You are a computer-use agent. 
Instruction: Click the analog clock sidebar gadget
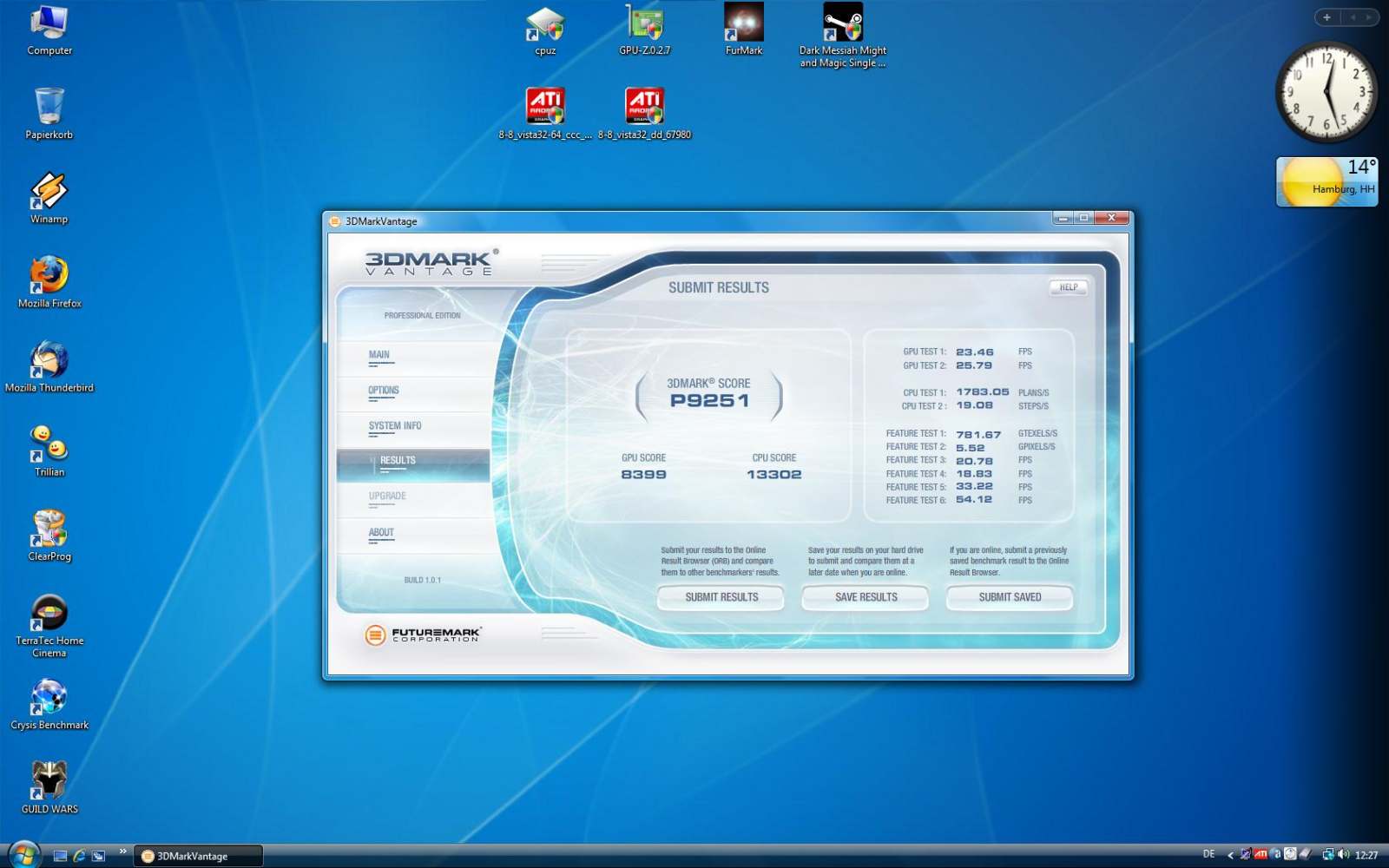point(1326,92)
